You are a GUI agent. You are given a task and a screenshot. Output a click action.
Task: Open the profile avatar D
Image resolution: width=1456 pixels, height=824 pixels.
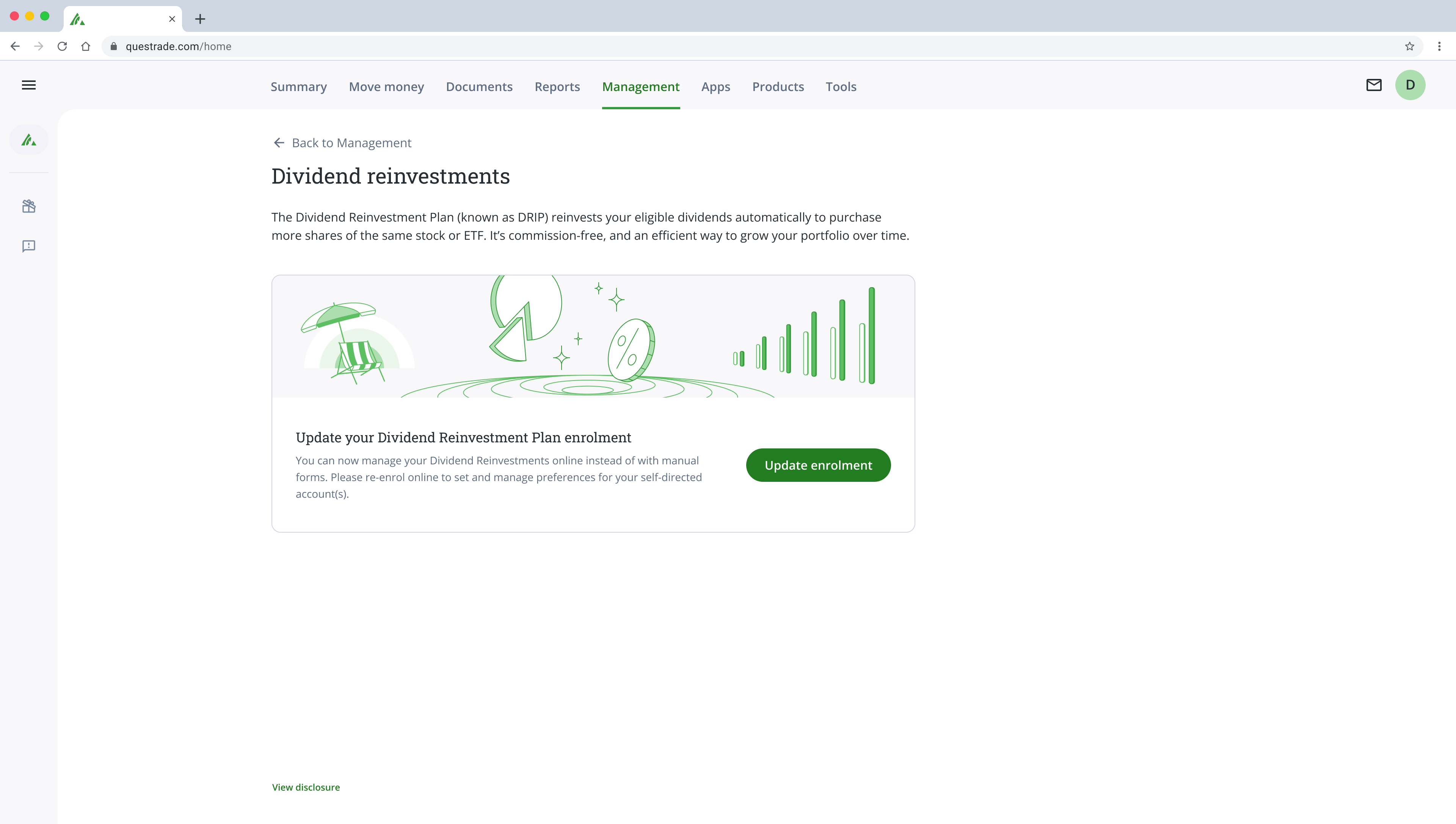(1410, 85)
